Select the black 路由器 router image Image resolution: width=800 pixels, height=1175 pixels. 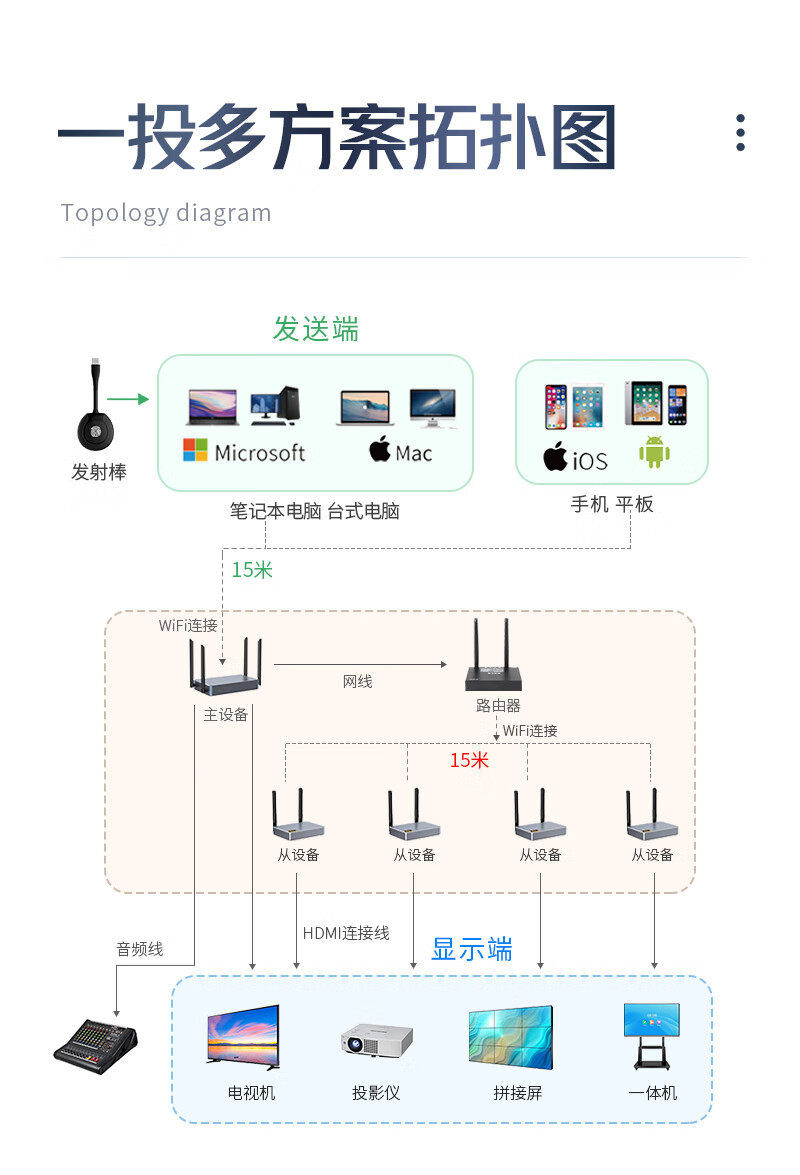[x=493, y=655]
